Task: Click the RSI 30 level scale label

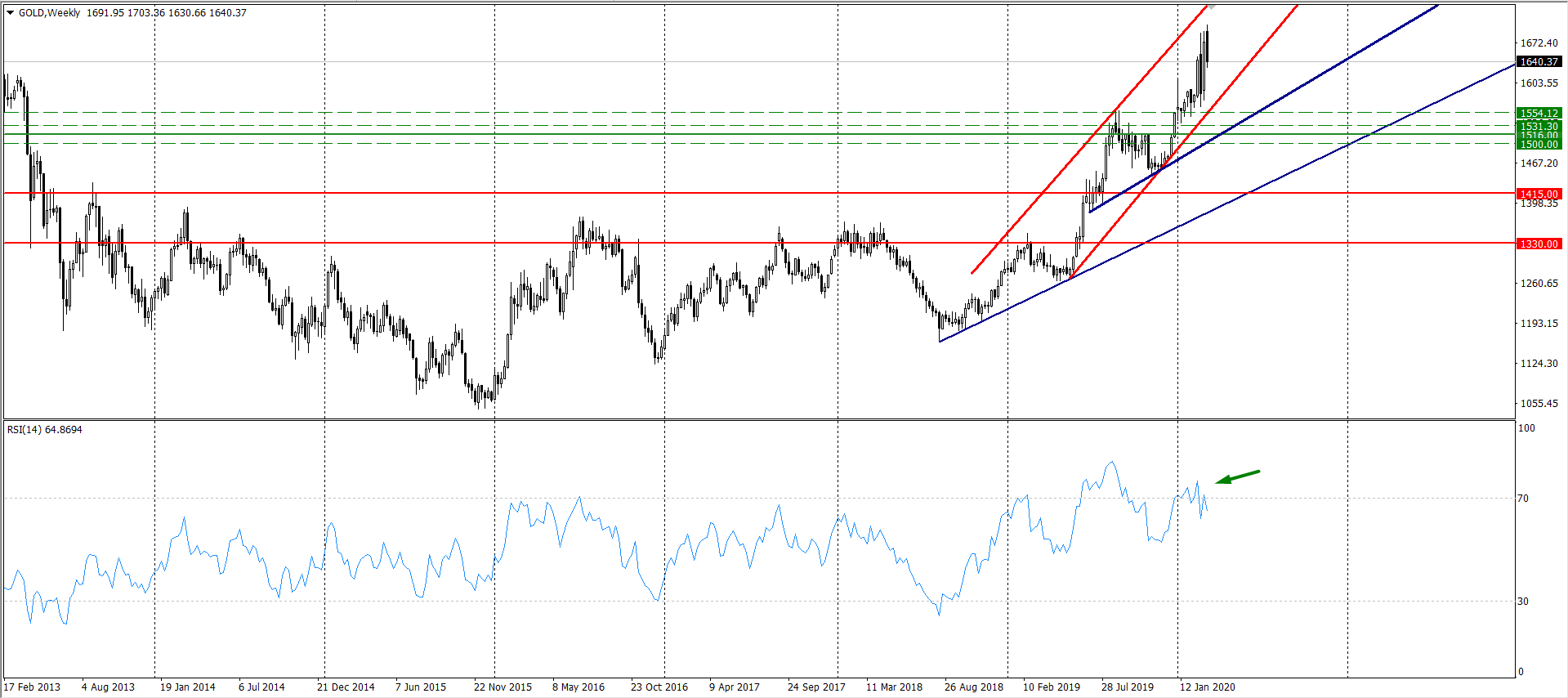Action: [x=1523, y=602]
